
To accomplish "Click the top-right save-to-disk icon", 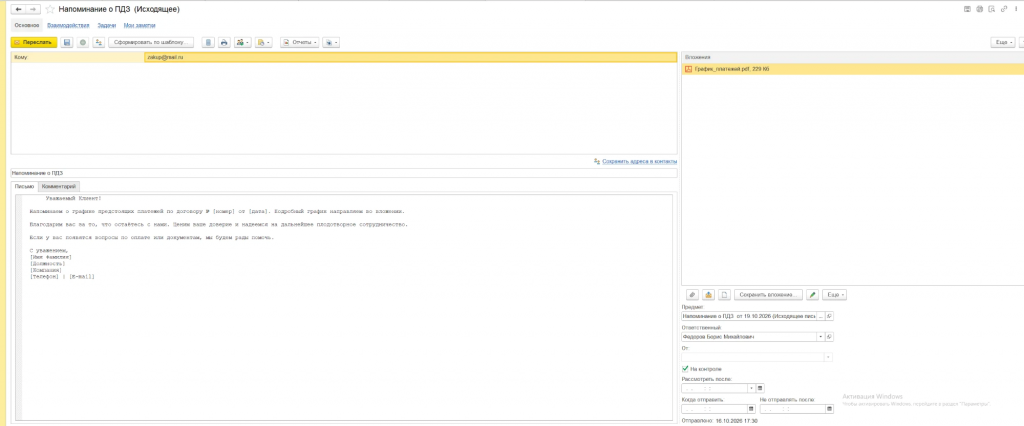I will [x=968, y=9].
